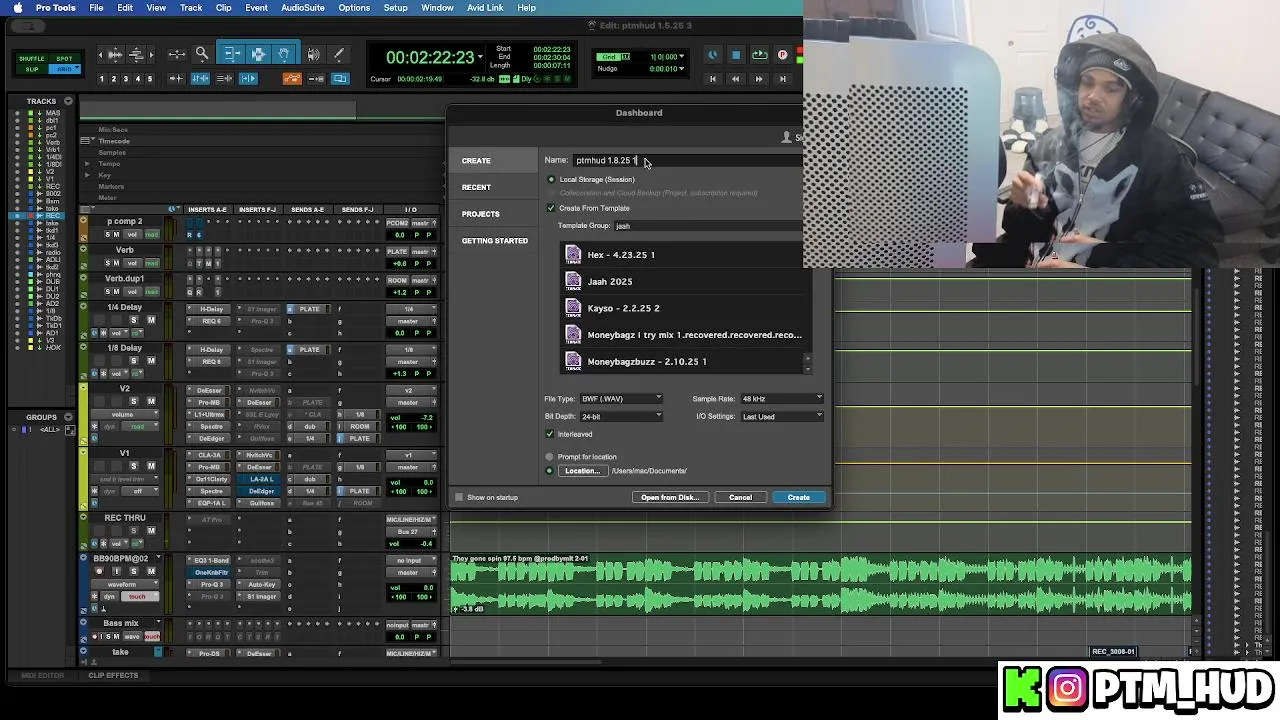Image resolution: width=1280 pixels, height=720 pixels.
Task: Open the Setup menu
Action: [395, 8]
